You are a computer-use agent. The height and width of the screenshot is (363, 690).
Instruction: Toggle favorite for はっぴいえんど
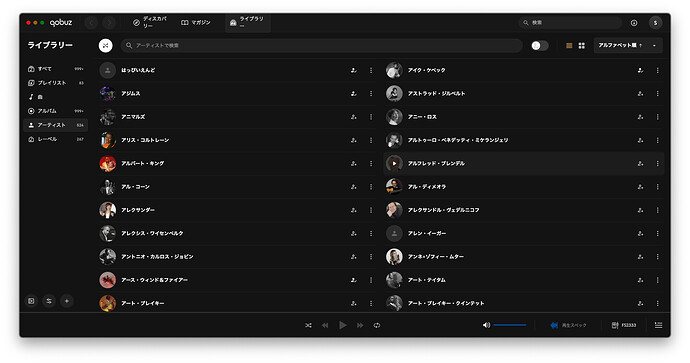click(353, 70)
